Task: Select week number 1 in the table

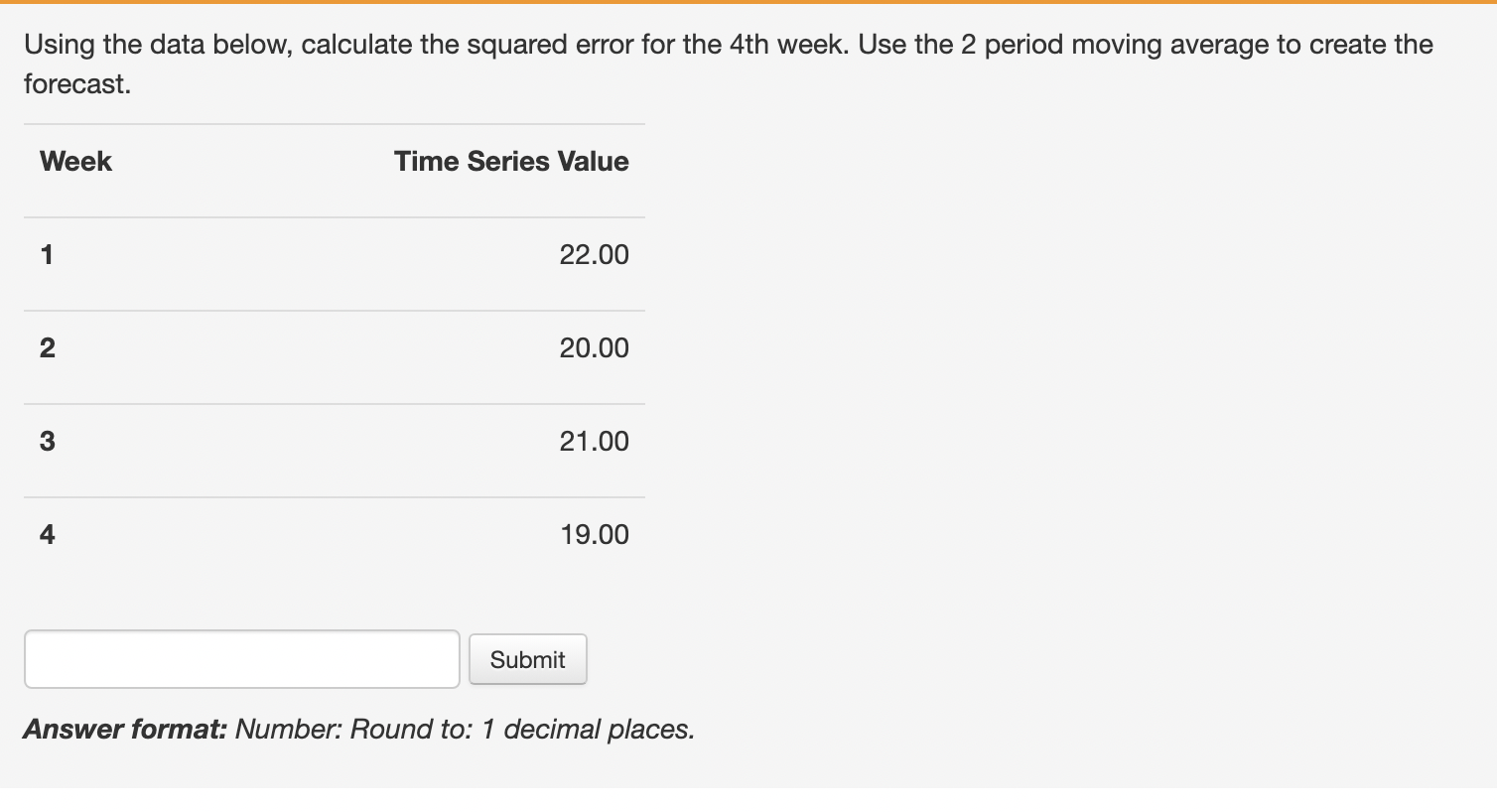Action: coord(46,254)
